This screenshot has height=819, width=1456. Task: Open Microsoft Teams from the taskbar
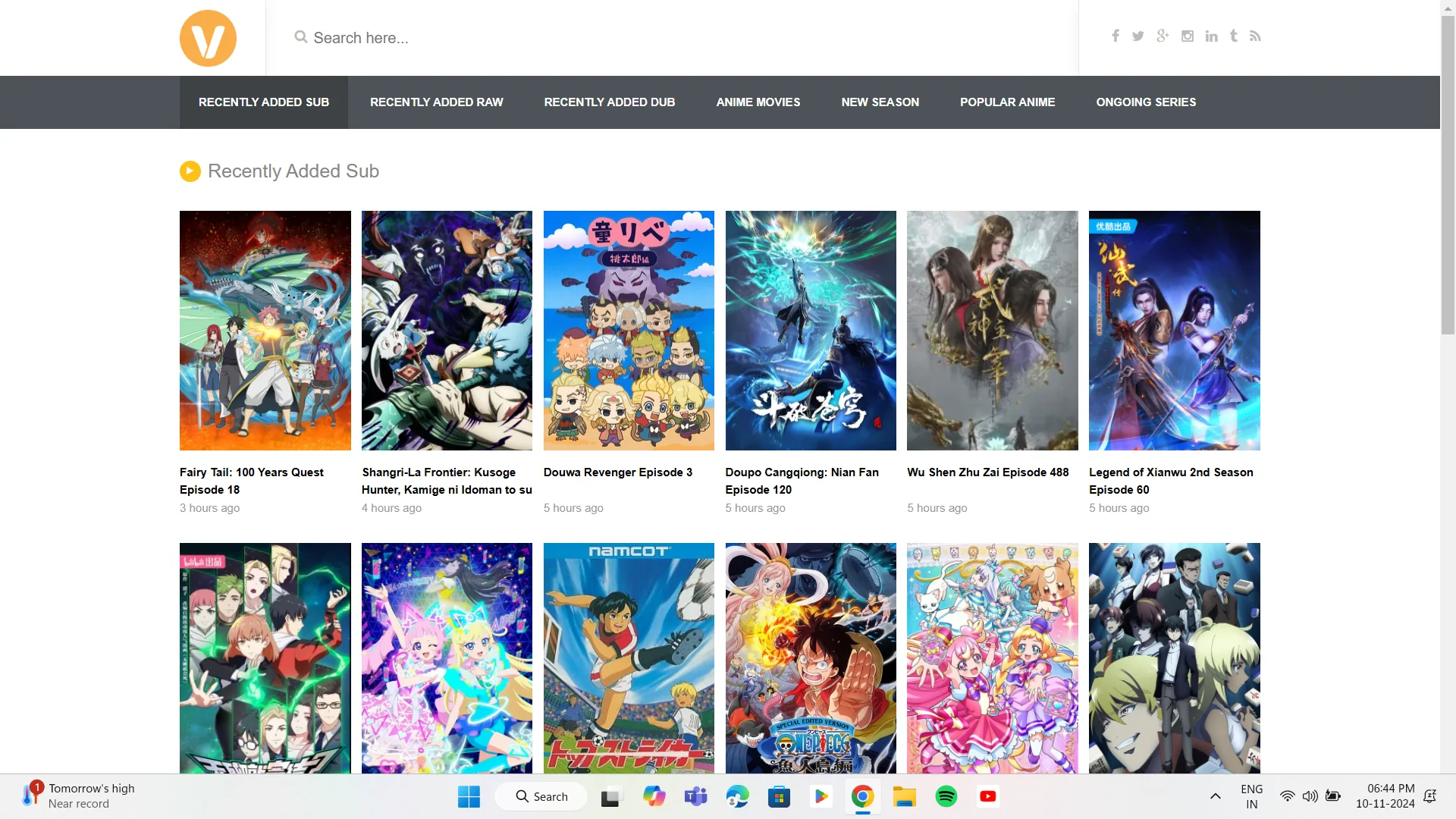click(695, 796)
